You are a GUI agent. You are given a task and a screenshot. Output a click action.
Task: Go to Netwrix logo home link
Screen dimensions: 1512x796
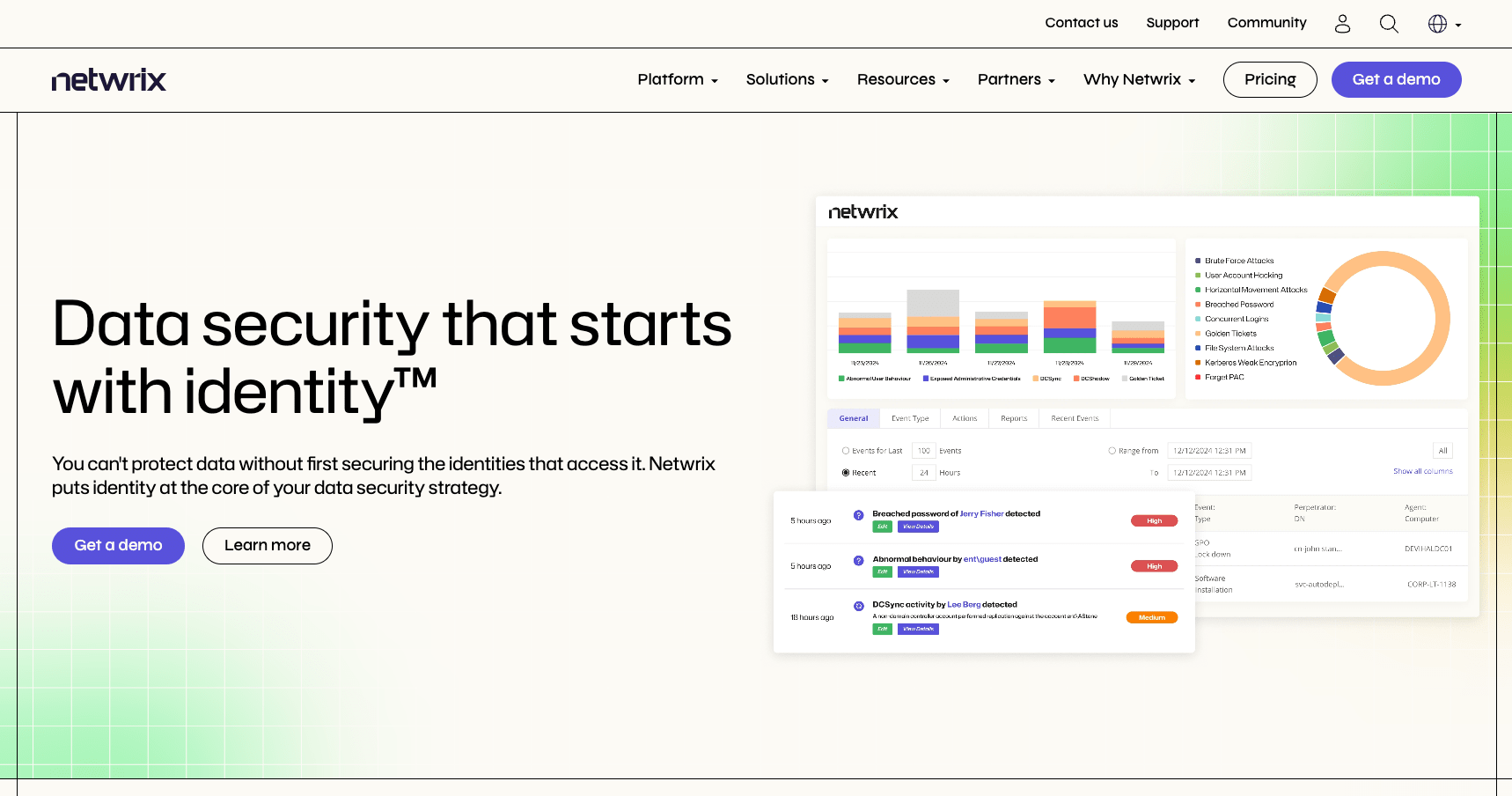(109, 80)
